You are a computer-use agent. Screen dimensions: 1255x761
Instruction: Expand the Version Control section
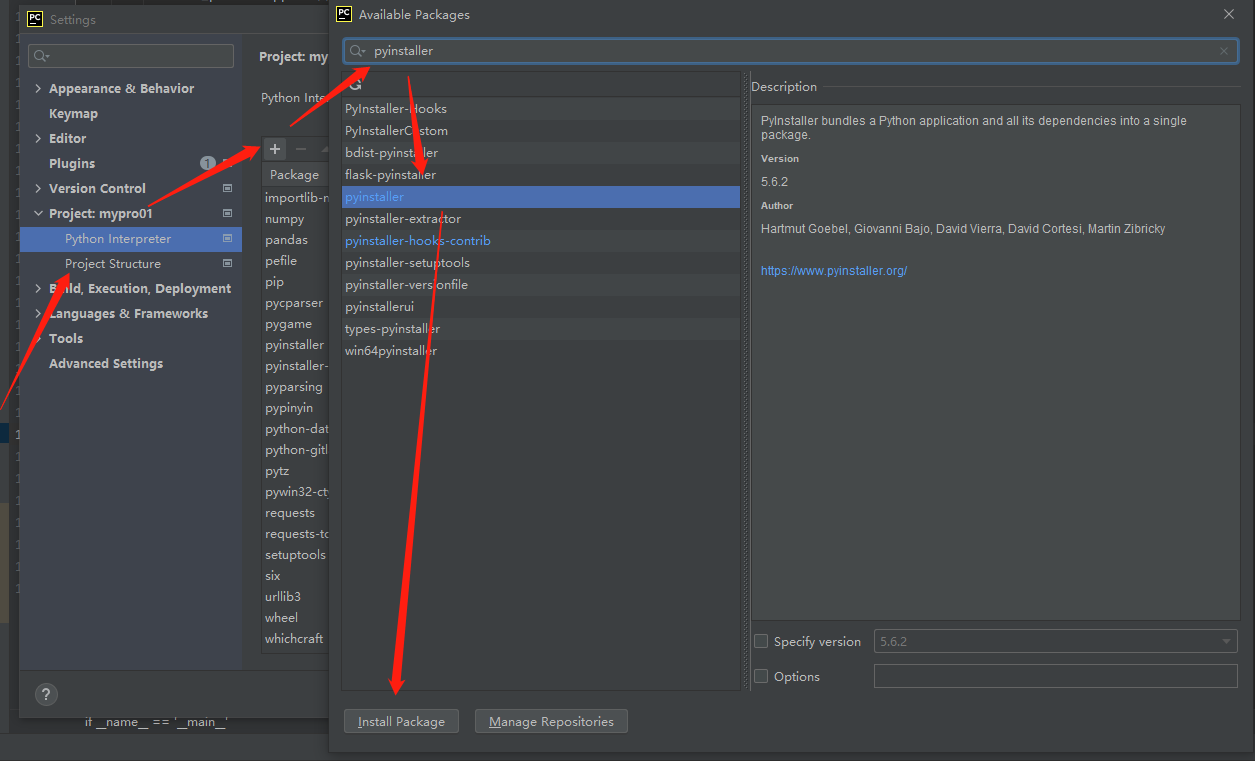pos(38,189)
